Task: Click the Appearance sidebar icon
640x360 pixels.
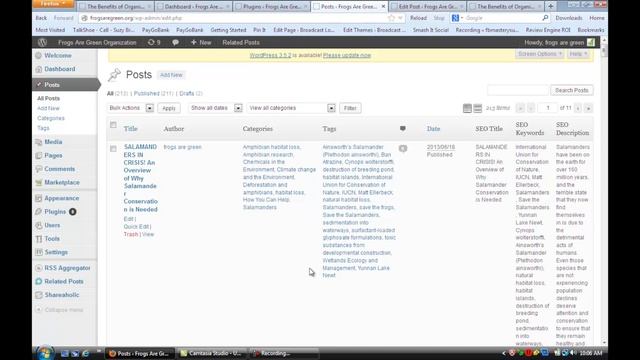Action: (39, 198)
